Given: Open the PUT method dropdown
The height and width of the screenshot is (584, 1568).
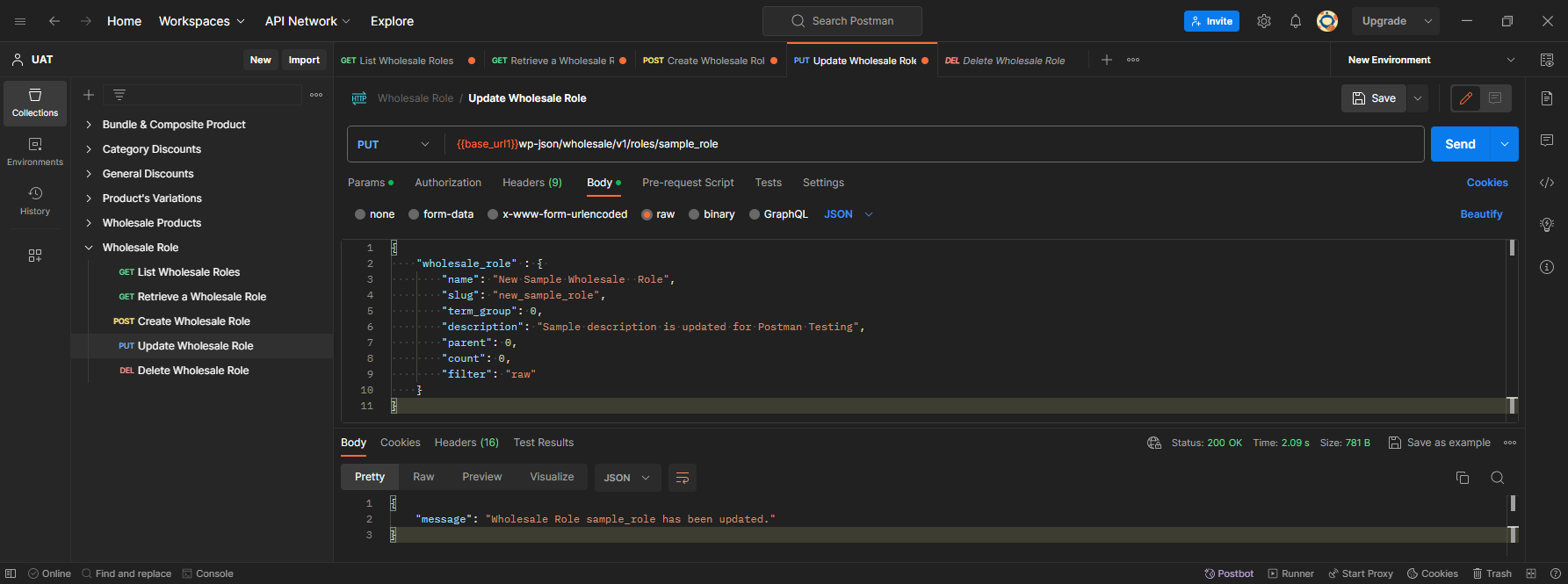Looking at the screenshot, I should [394, 144].
